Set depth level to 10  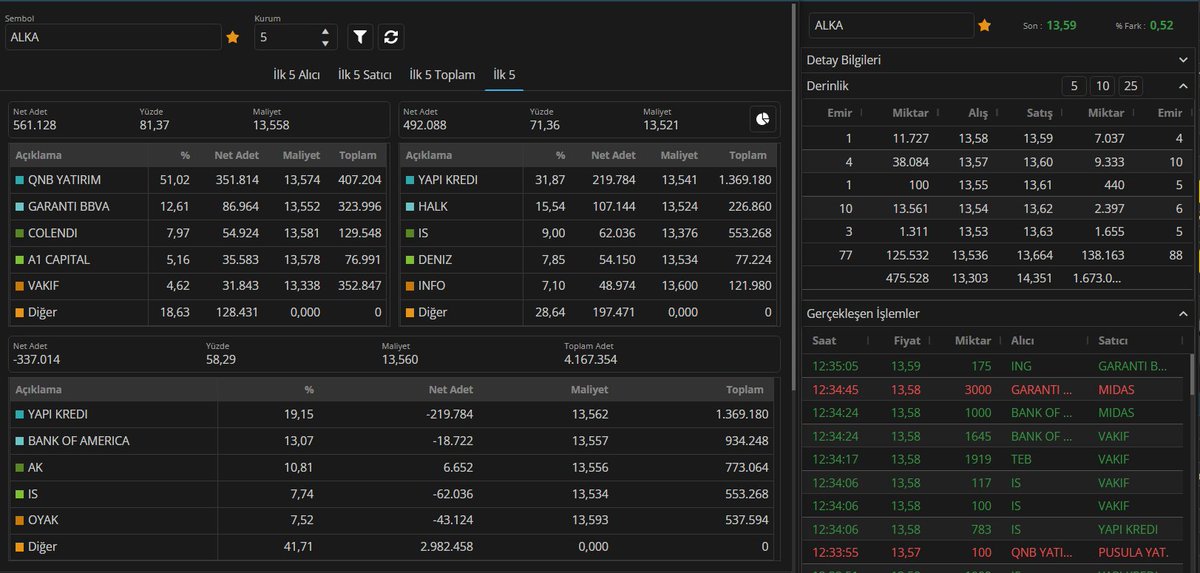tap(1102, 86)
